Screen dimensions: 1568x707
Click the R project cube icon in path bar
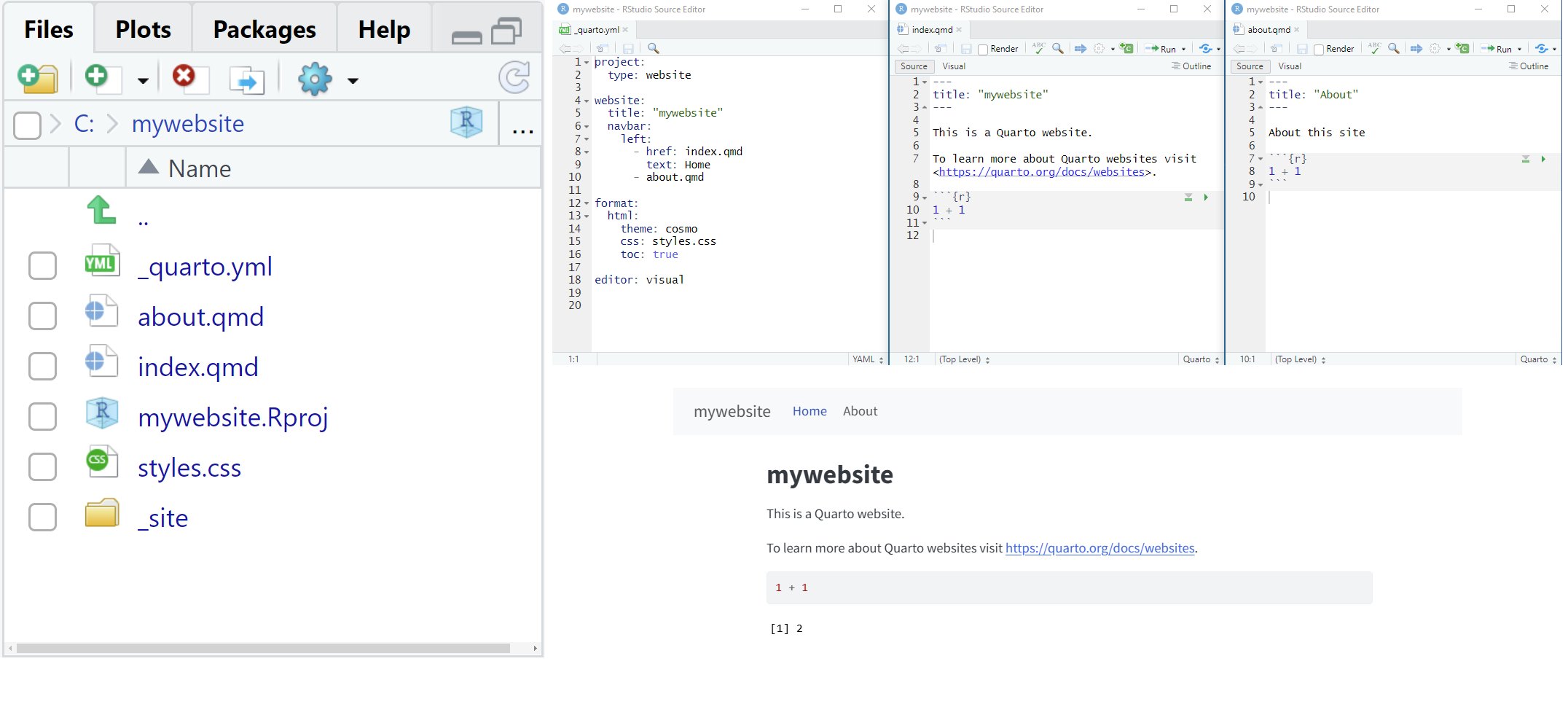pyautogui.click(x=466, y=122)
